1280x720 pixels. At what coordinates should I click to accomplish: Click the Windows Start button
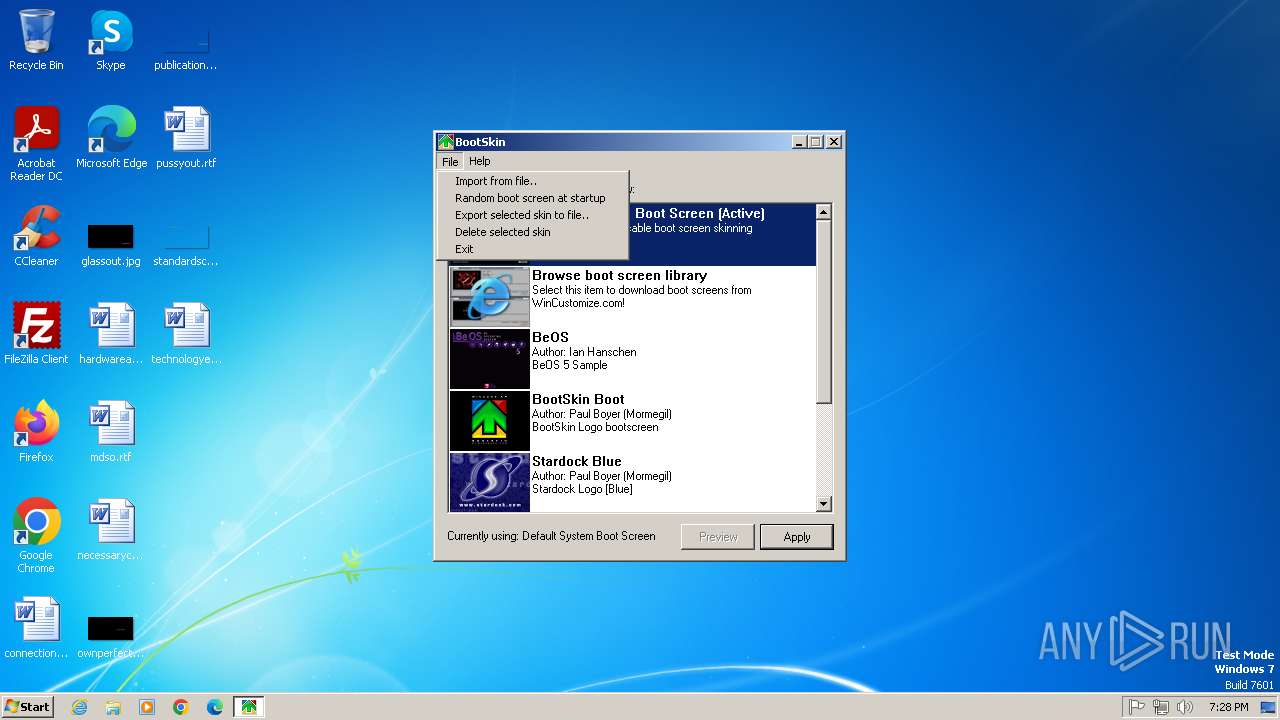pos(27,707)
